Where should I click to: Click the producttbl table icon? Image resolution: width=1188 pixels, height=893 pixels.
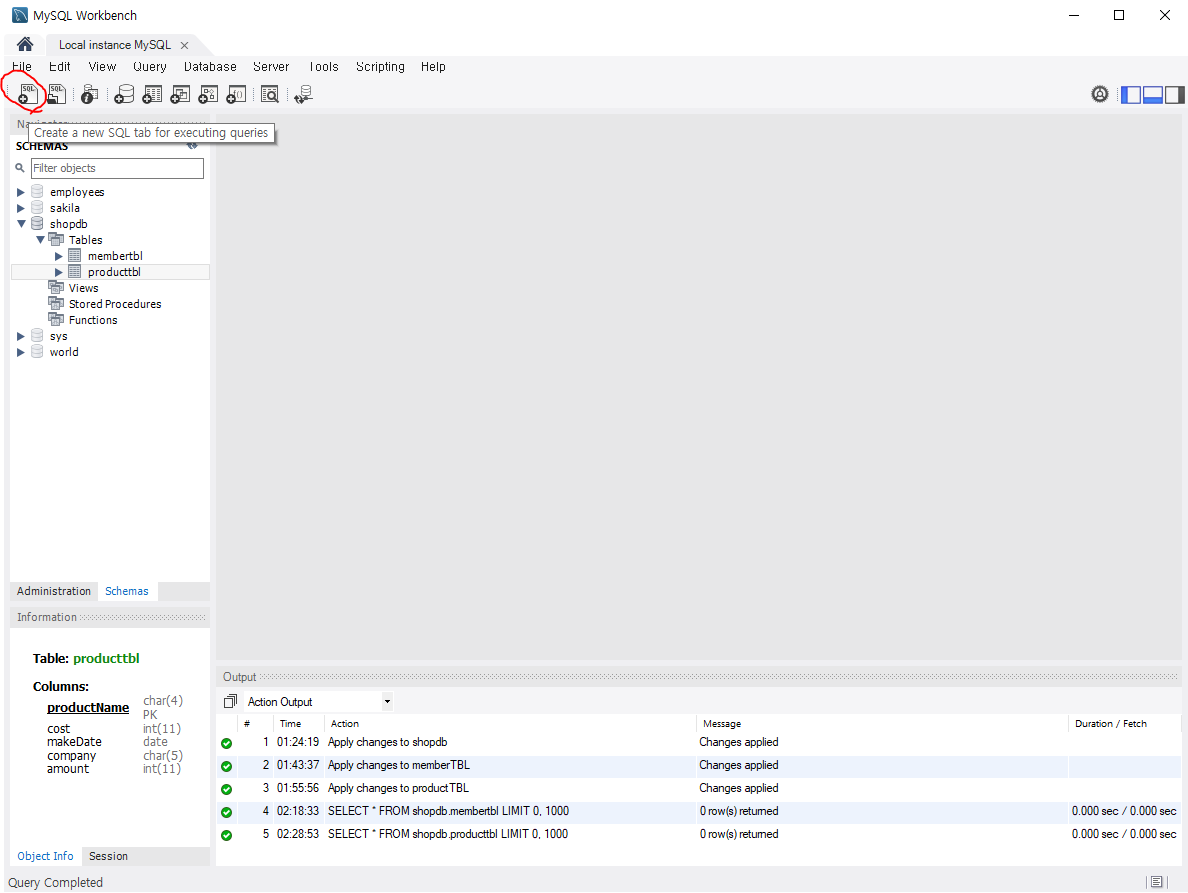pos(74,271)
